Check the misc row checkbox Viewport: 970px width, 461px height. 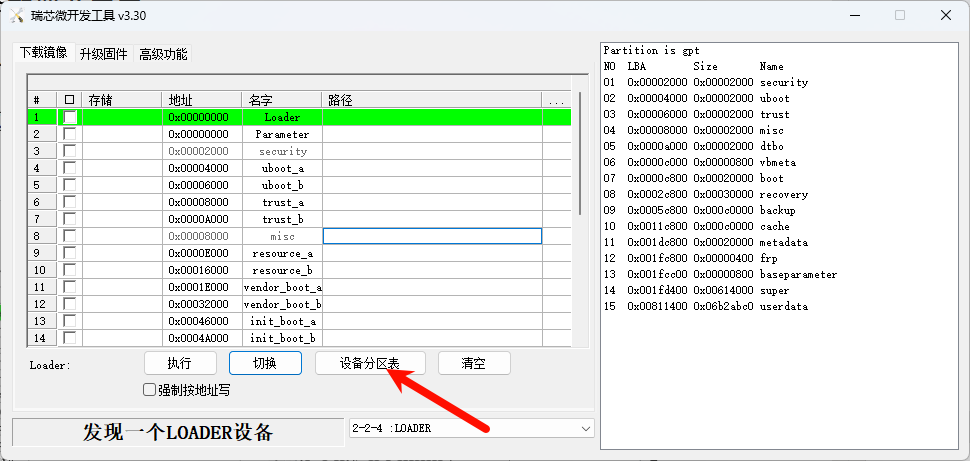click(70, 236)
